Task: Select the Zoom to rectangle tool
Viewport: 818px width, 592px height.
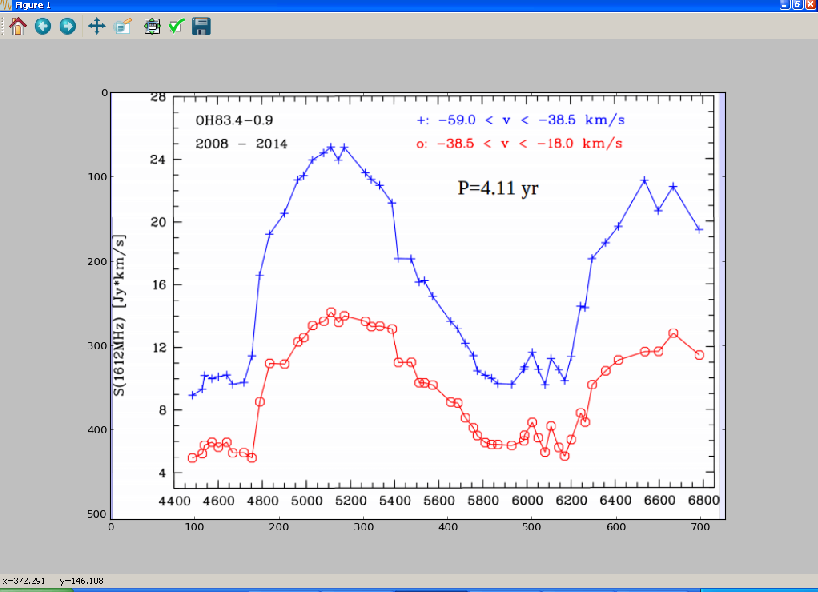Action: coord(123,26)
